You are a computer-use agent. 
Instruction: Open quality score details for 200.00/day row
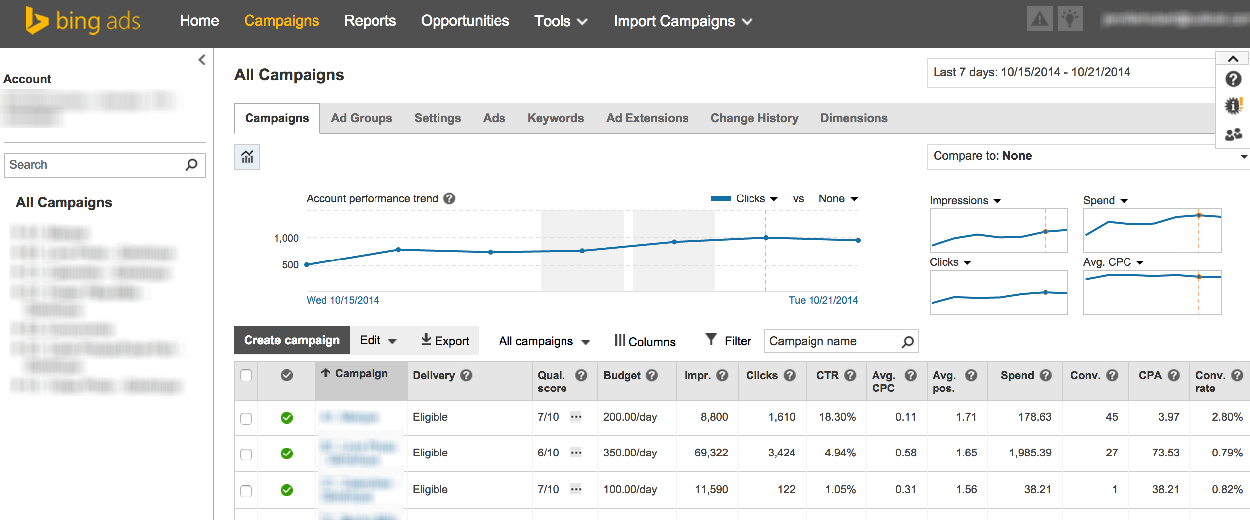[x=576, y=416]
